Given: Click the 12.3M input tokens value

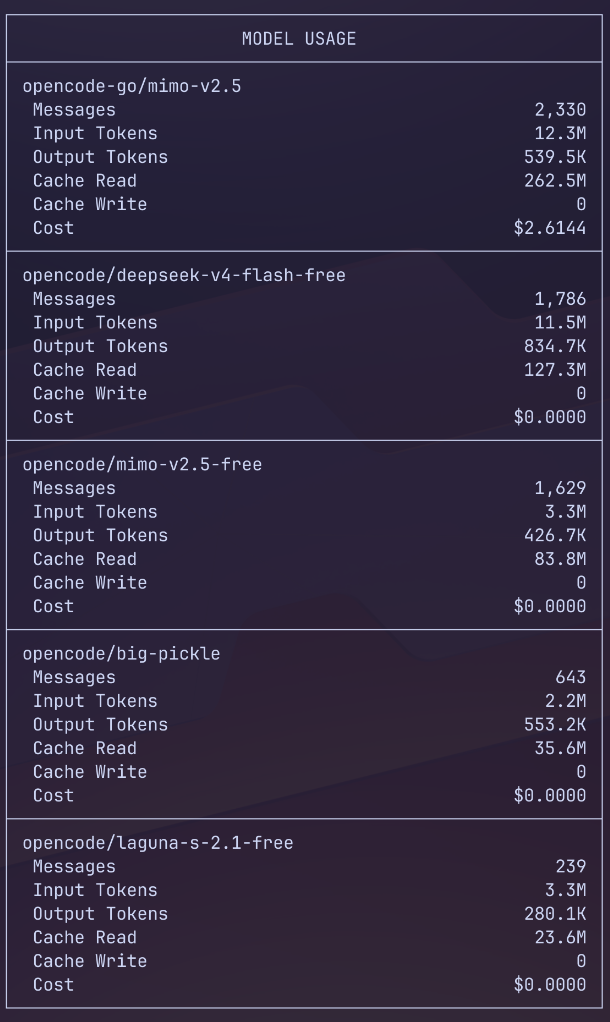Looking at the screenshot, I should [x=560, y=134].
